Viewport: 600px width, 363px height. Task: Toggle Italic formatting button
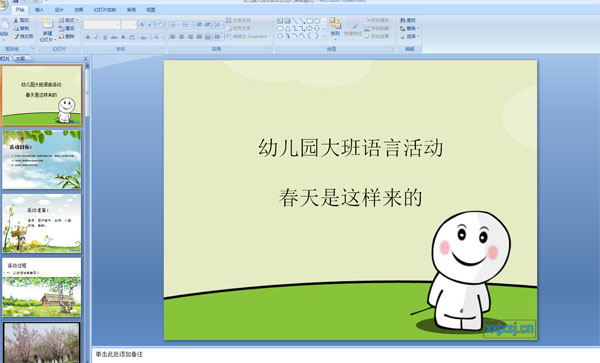(x=96, y=37)
